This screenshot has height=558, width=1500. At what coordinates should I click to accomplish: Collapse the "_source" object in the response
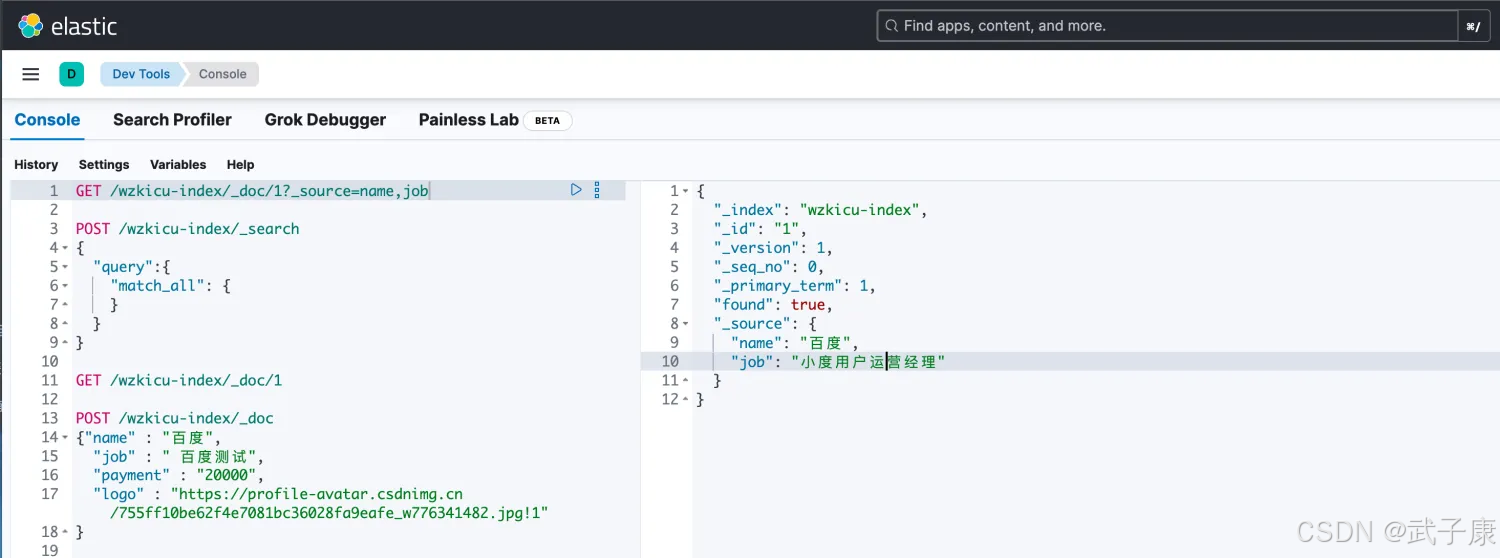point(686,324)
